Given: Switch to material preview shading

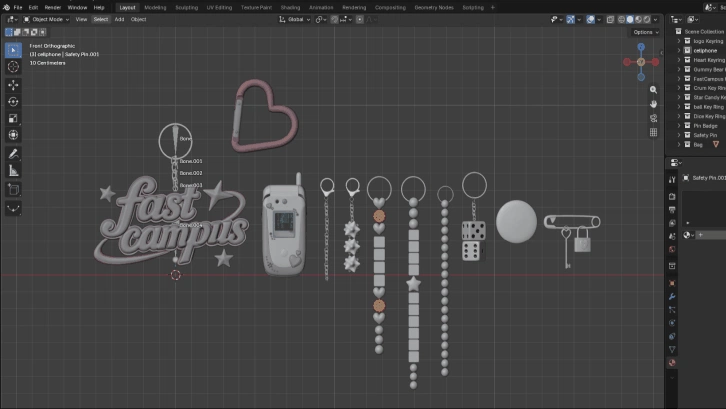Looking at the screenshot, I should (x=638, y=19).
